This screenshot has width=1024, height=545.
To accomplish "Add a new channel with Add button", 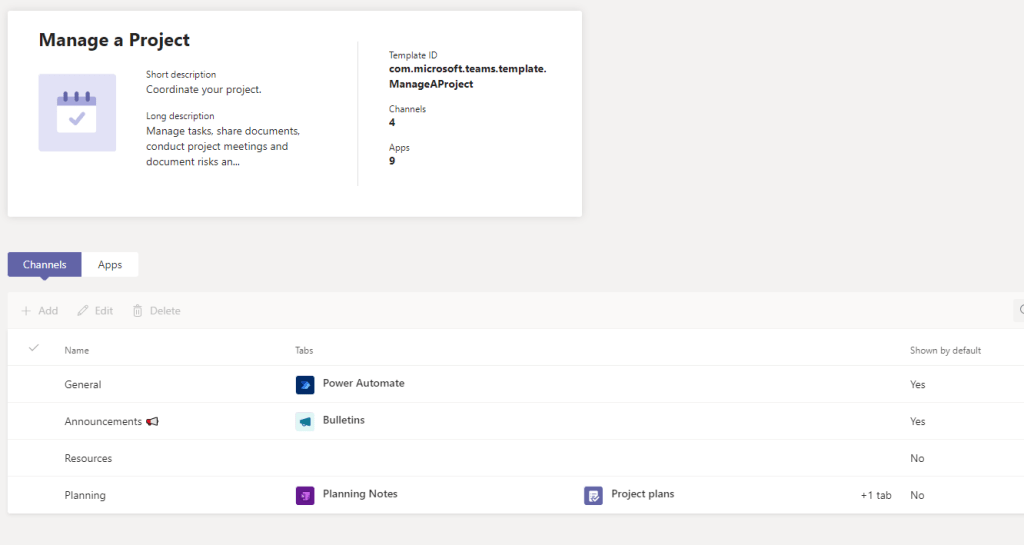I will [40, 311].
